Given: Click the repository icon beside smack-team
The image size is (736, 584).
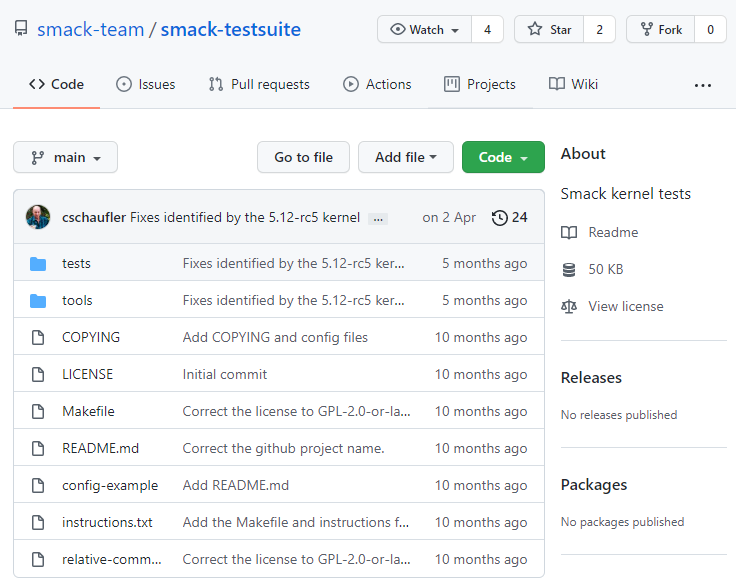Looking at the screenshot, I should coord(21,29).
